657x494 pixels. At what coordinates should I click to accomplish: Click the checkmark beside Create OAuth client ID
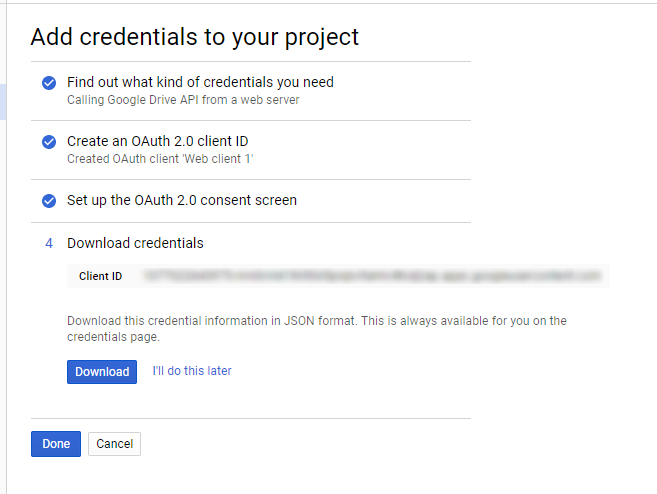tap(49, 142)
